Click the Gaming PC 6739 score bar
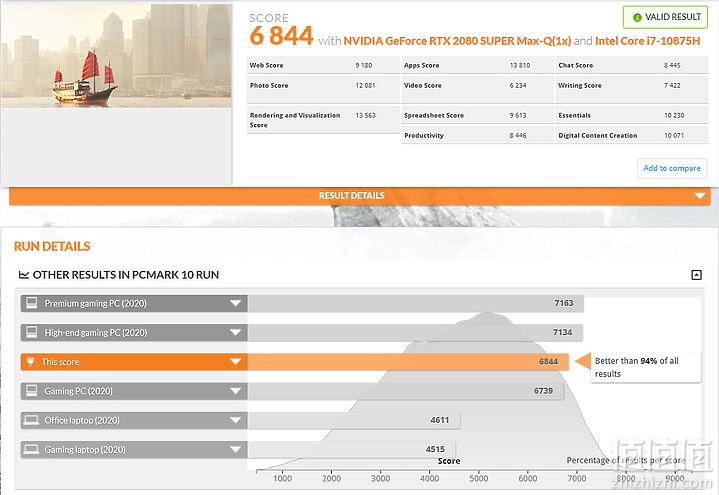This screenshot has height=495, width=719. [406, 391]
